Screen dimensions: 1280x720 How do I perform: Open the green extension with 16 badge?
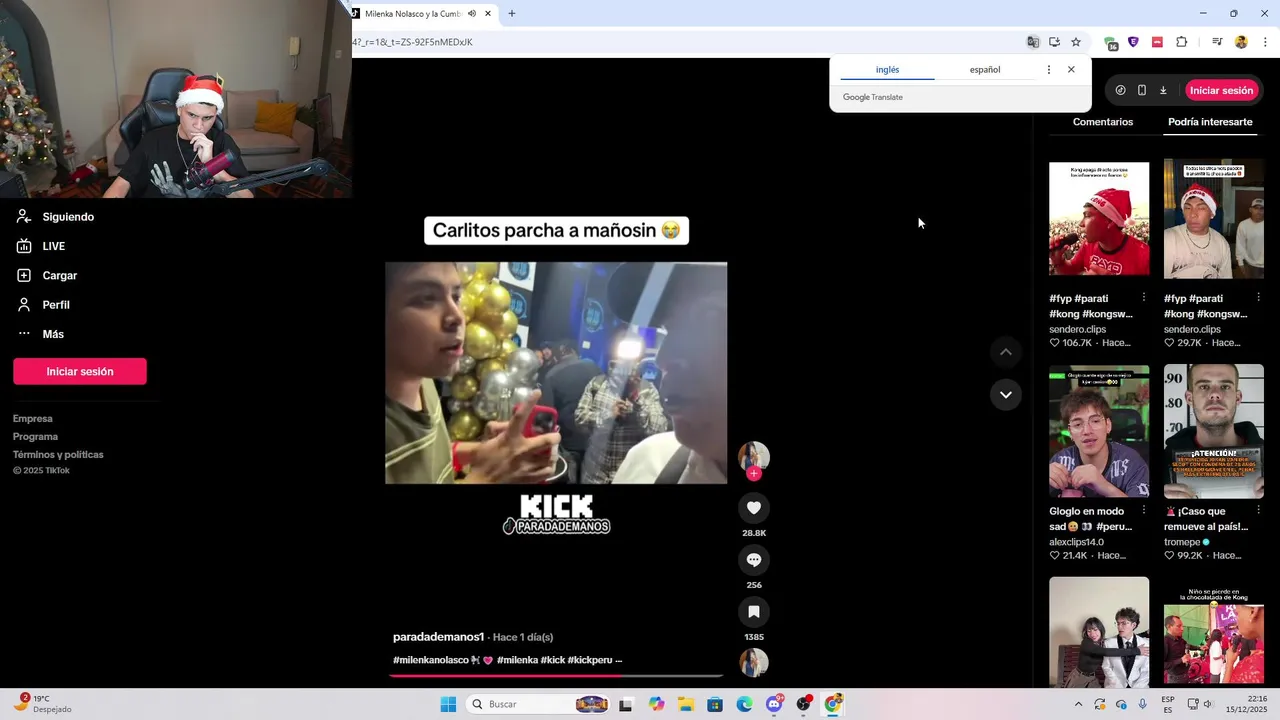1111,43
